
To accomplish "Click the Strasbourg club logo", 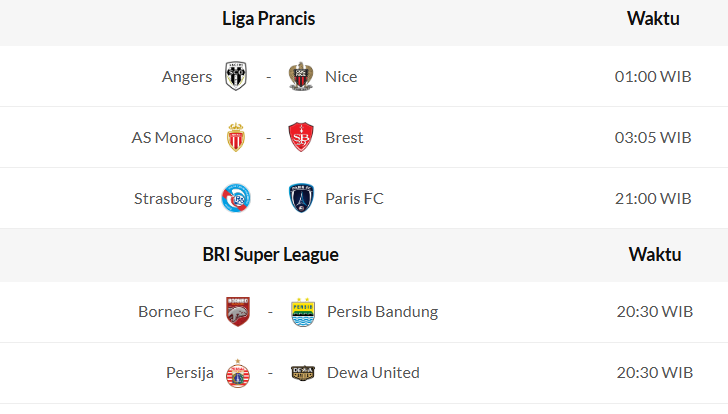I will (236, 198).
